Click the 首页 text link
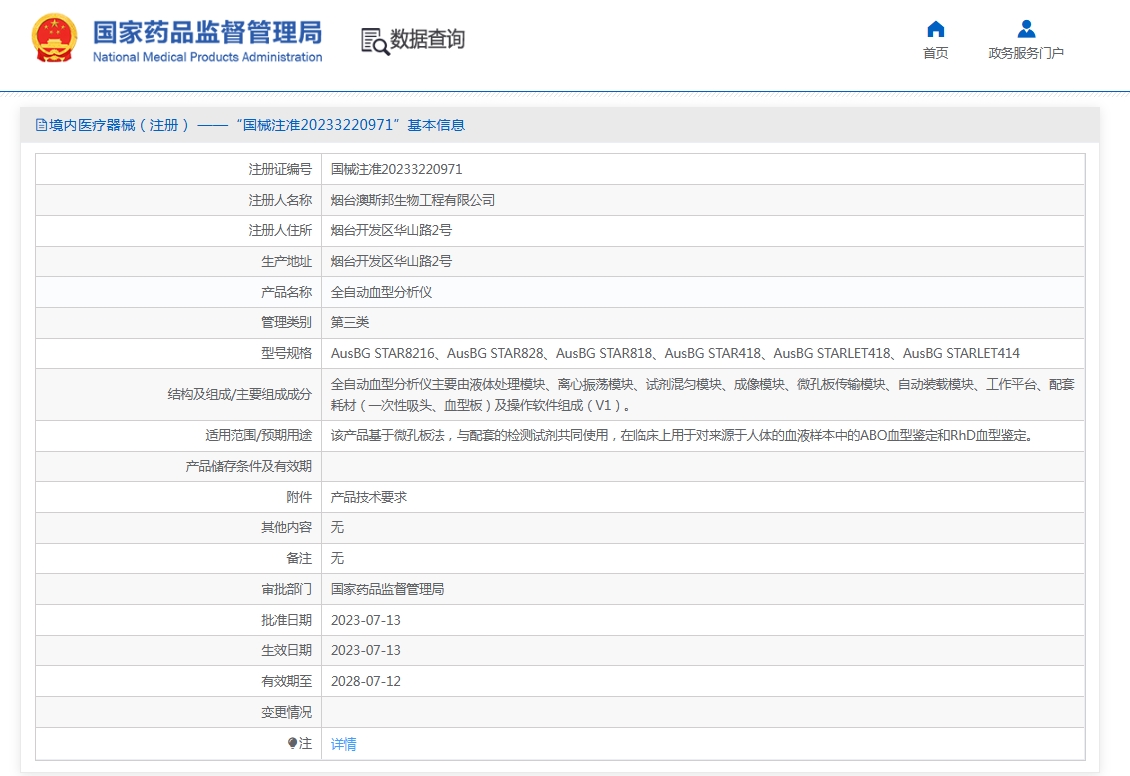The width and height of the screenshot is (1130, 776). 935,53
